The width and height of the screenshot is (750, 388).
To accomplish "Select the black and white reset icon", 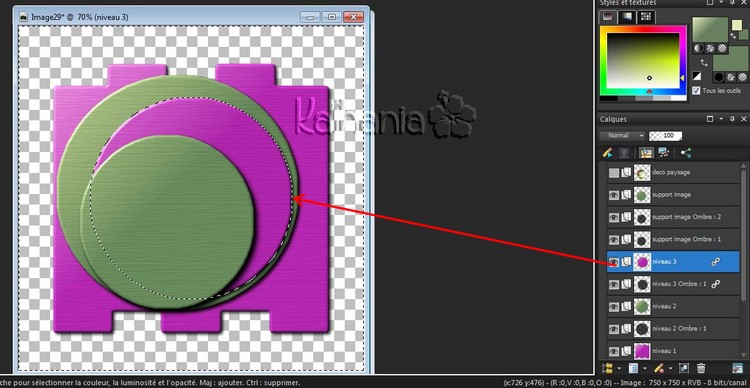I will click(x=697, y=77).
